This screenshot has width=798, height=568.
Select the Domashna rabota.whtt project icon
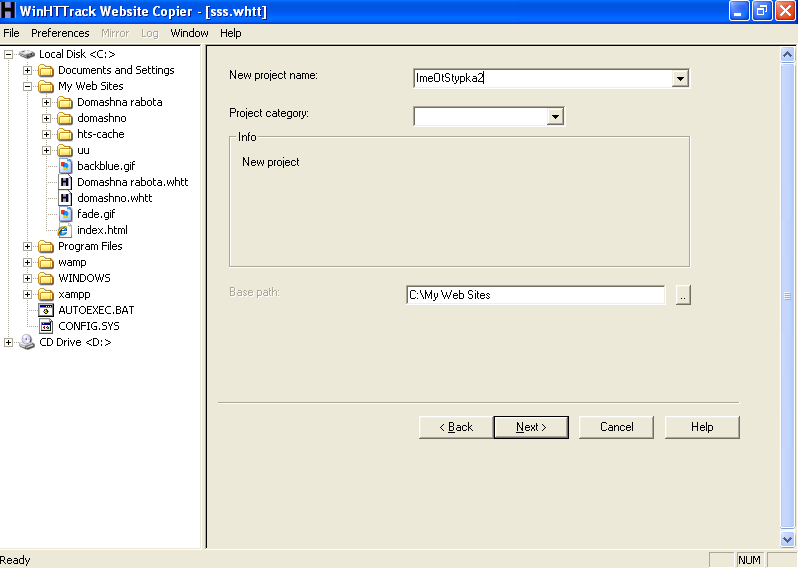coord(65,182)
